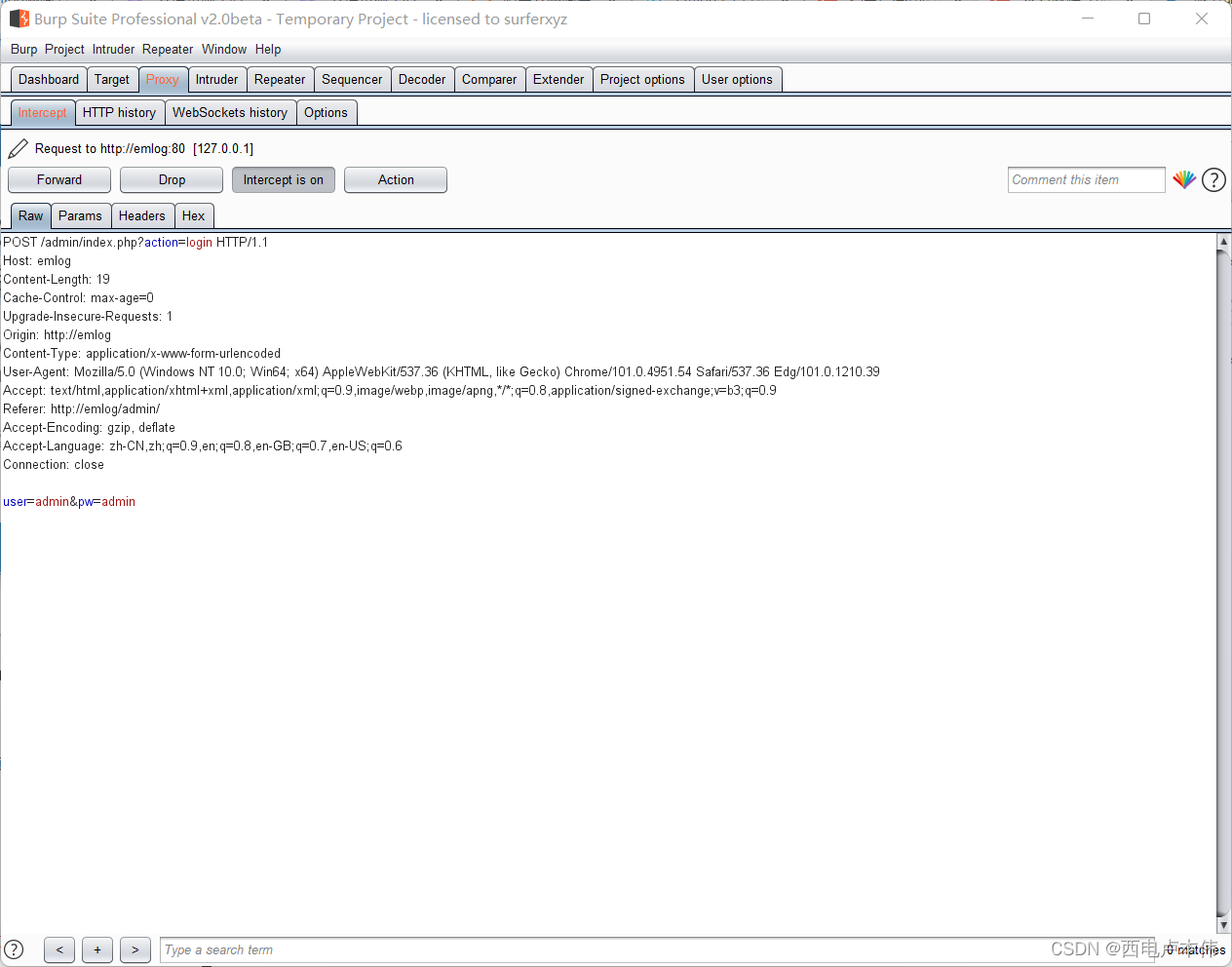Click the user=admin&pw=admin body line

point(69,502)
